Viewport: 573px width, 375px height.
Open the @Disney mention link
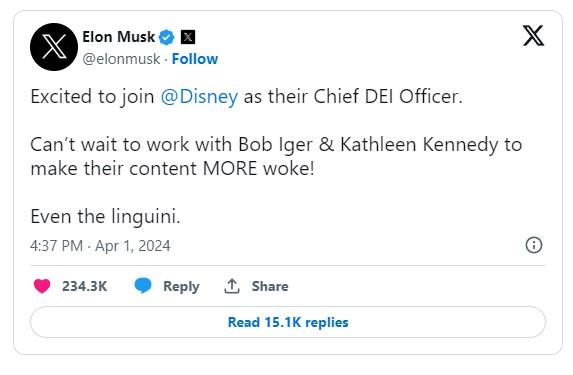(199, 97)
